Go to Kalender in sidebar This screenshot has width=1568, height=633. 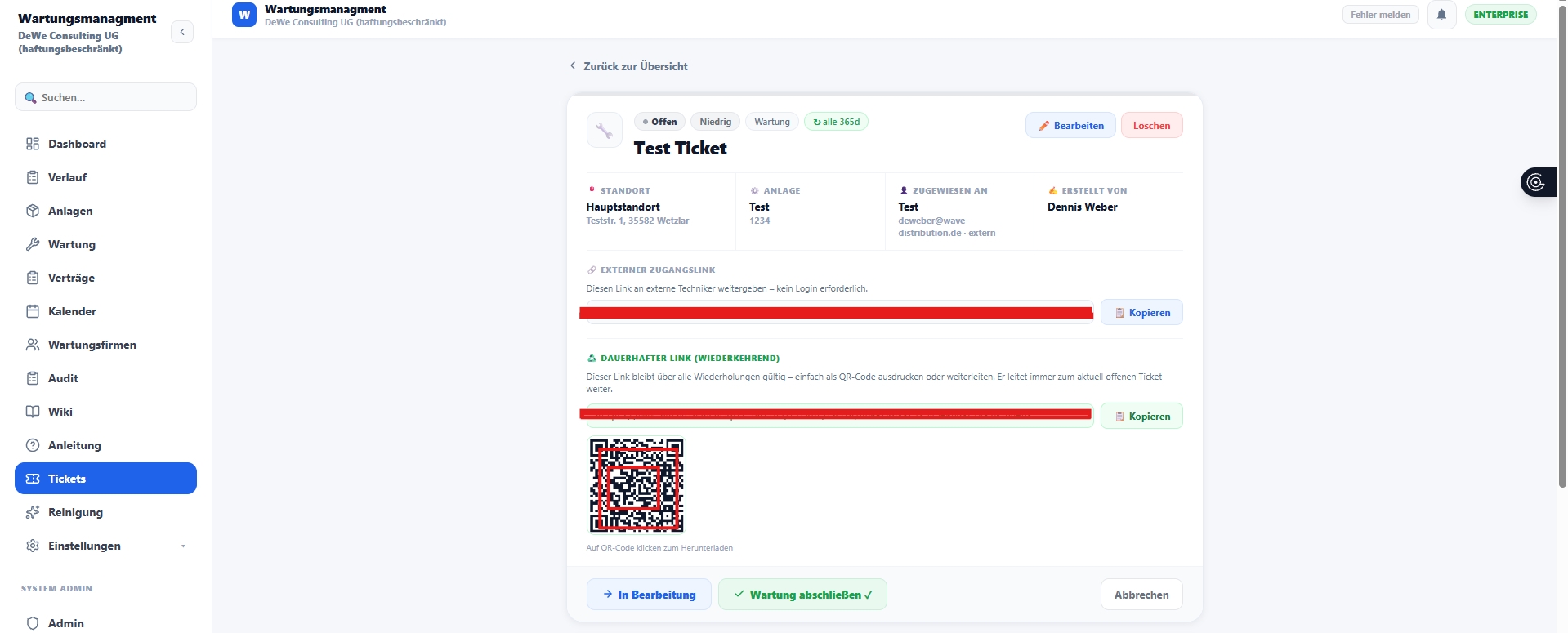tap(72, 311)
